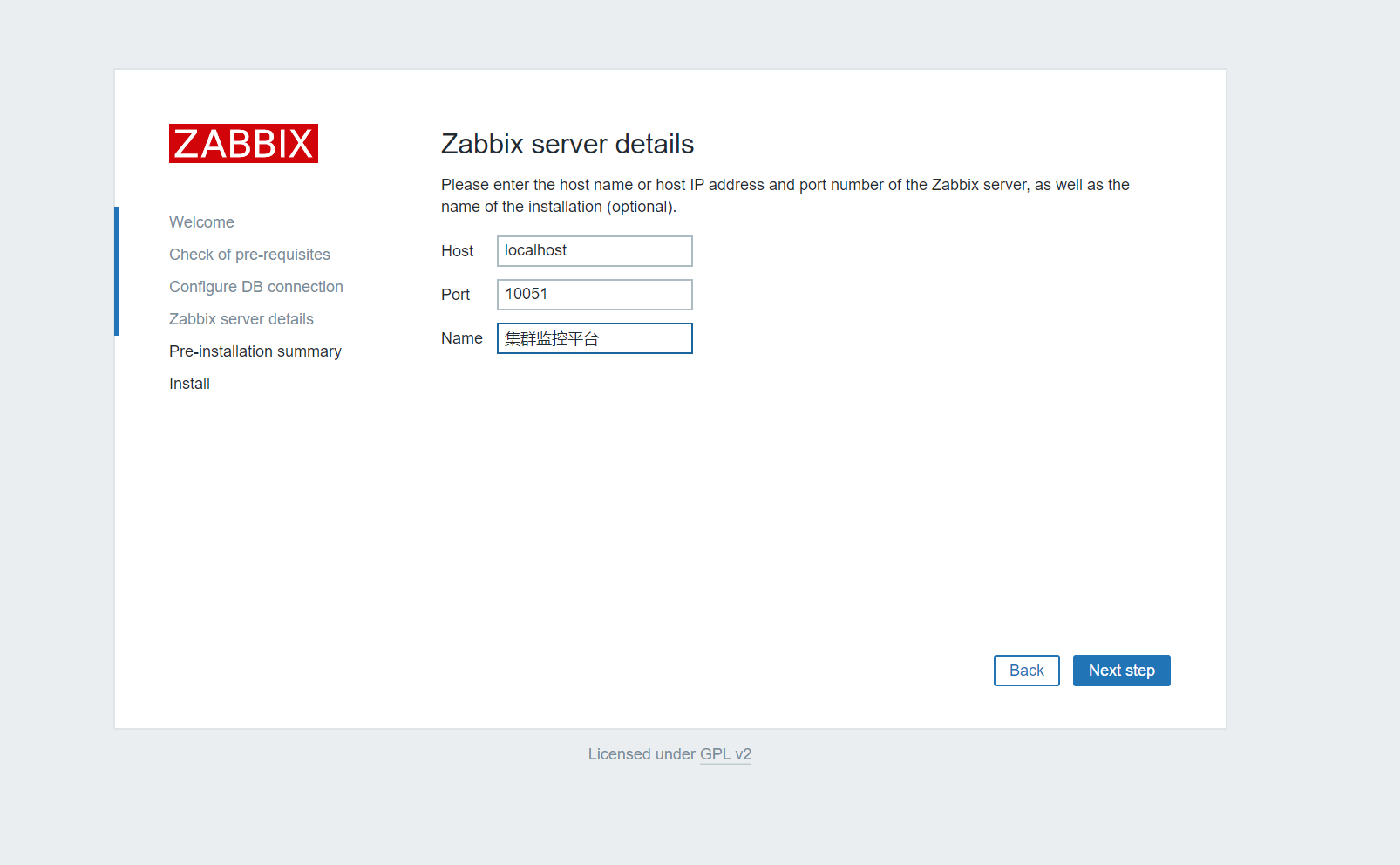Click the Port input field
Viewport: 1400px width, 865px height.
[x=595, y=295]
